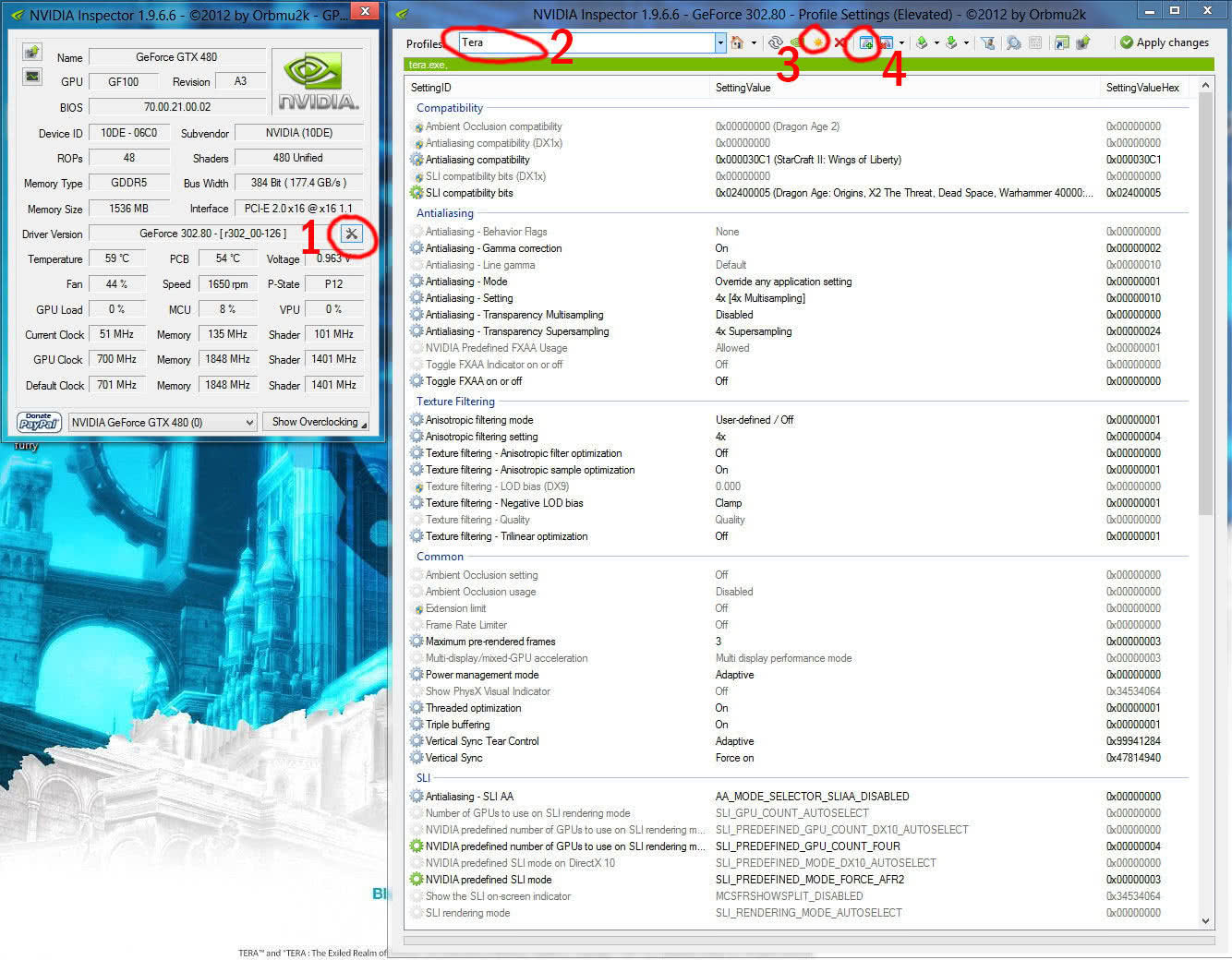Click the home profile icon in toolbar
Image resolution: width=1232 pixels, height=960 pixels.
[x=737, y=42]
